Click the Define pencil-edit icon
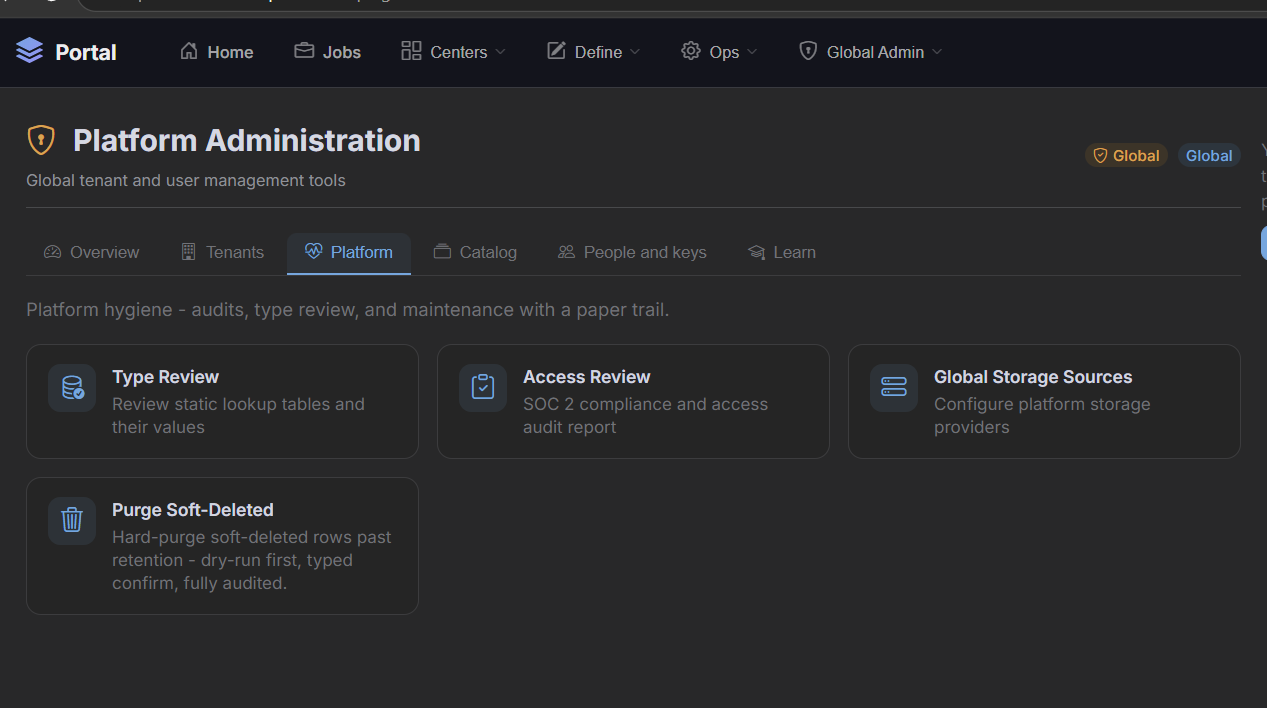The height and width of the screenshot is (708, 1267). point(556,51)
